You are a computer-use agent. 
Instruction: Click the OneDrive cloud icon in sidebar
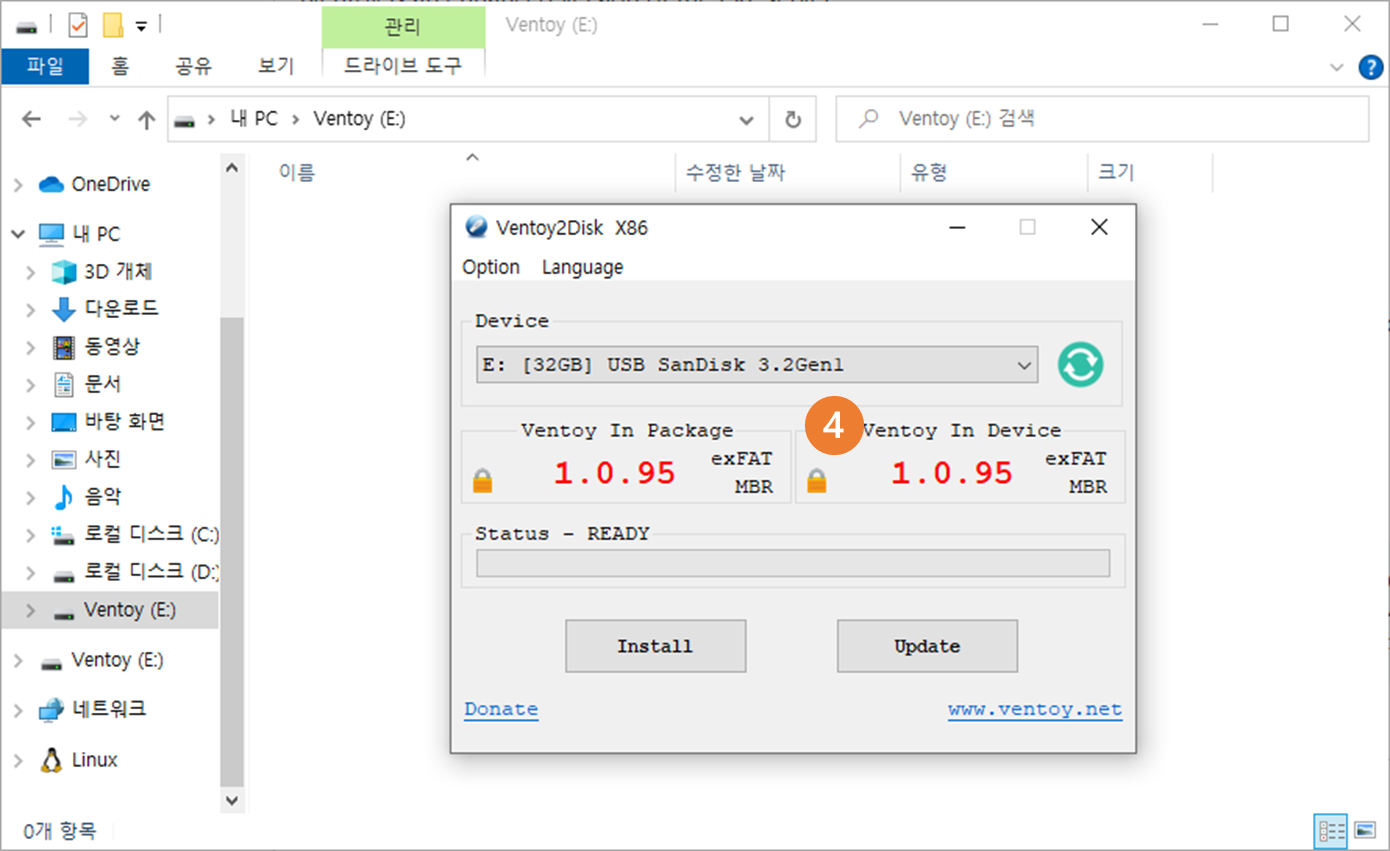51,184
